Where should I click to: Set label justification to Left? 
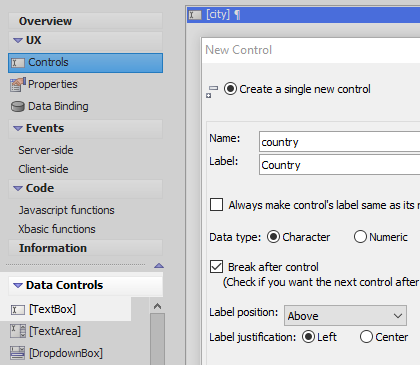pos(308,337)
